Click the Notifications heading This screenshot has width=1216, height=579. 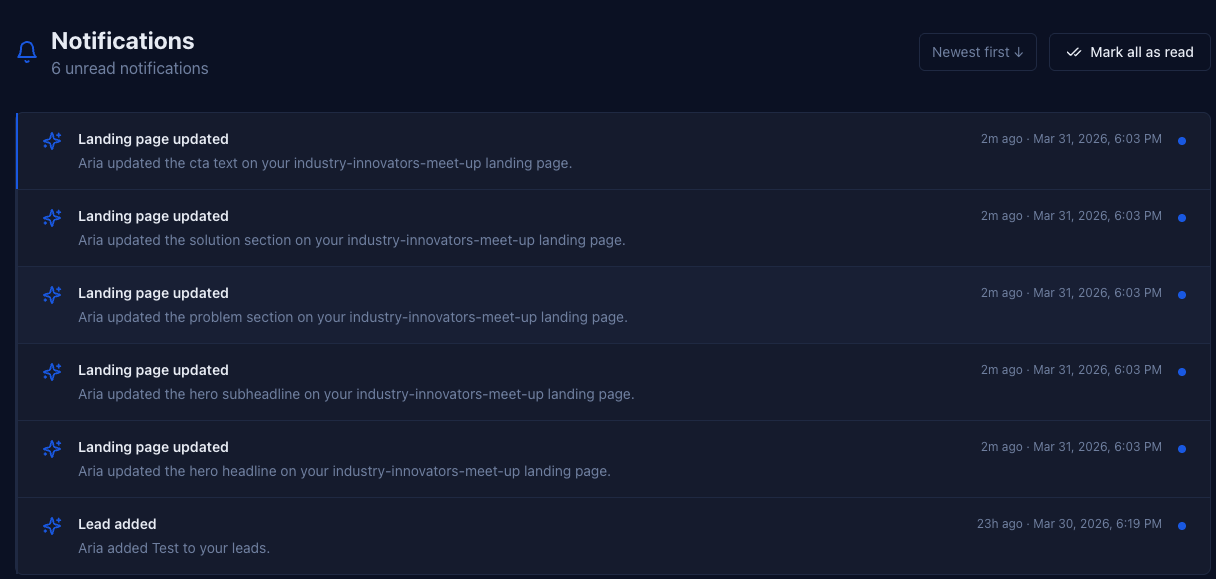tap(122, 41)
